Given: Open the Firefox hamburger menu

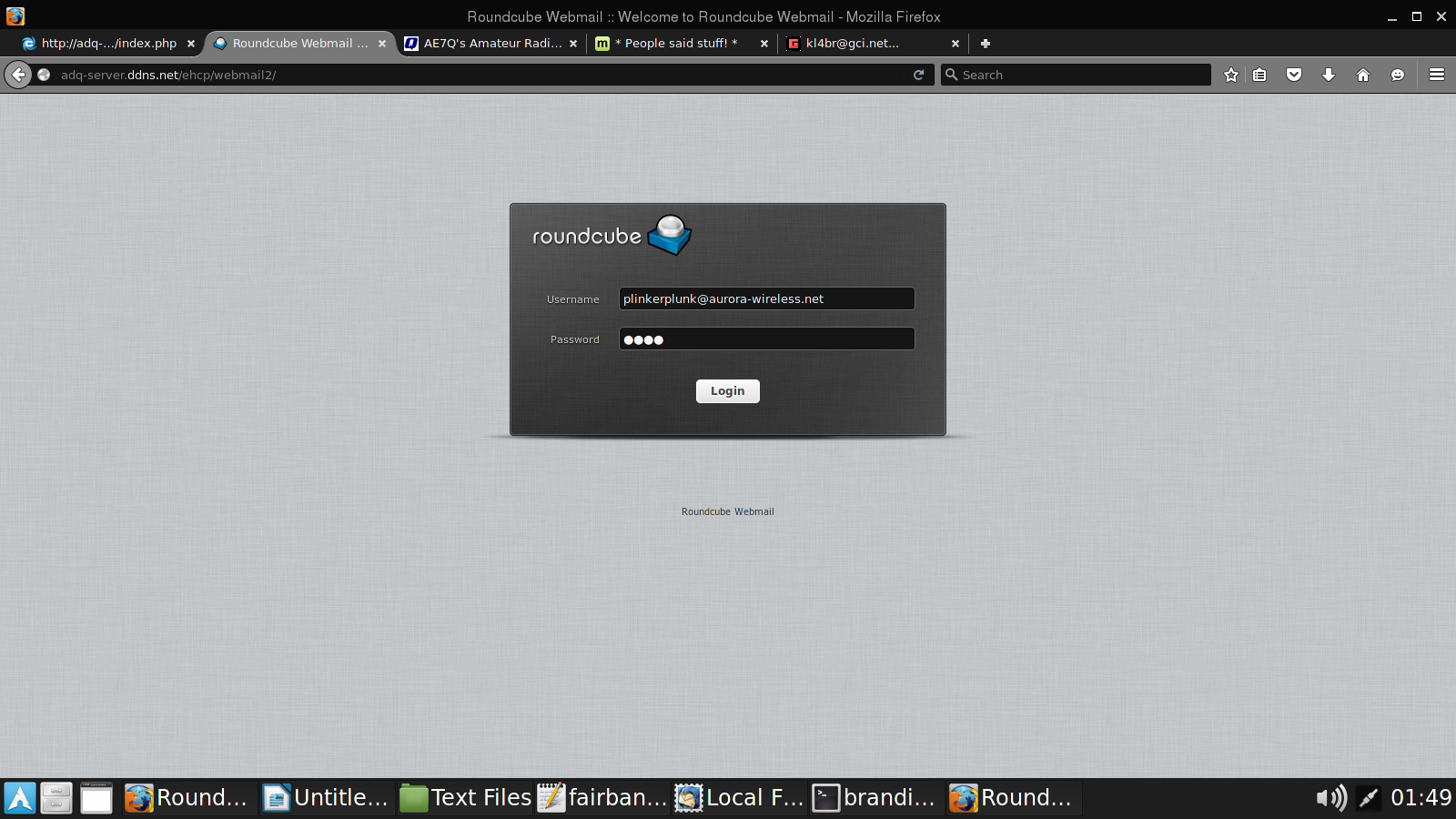Looking at the screenshot, I should click(1437, 75).
